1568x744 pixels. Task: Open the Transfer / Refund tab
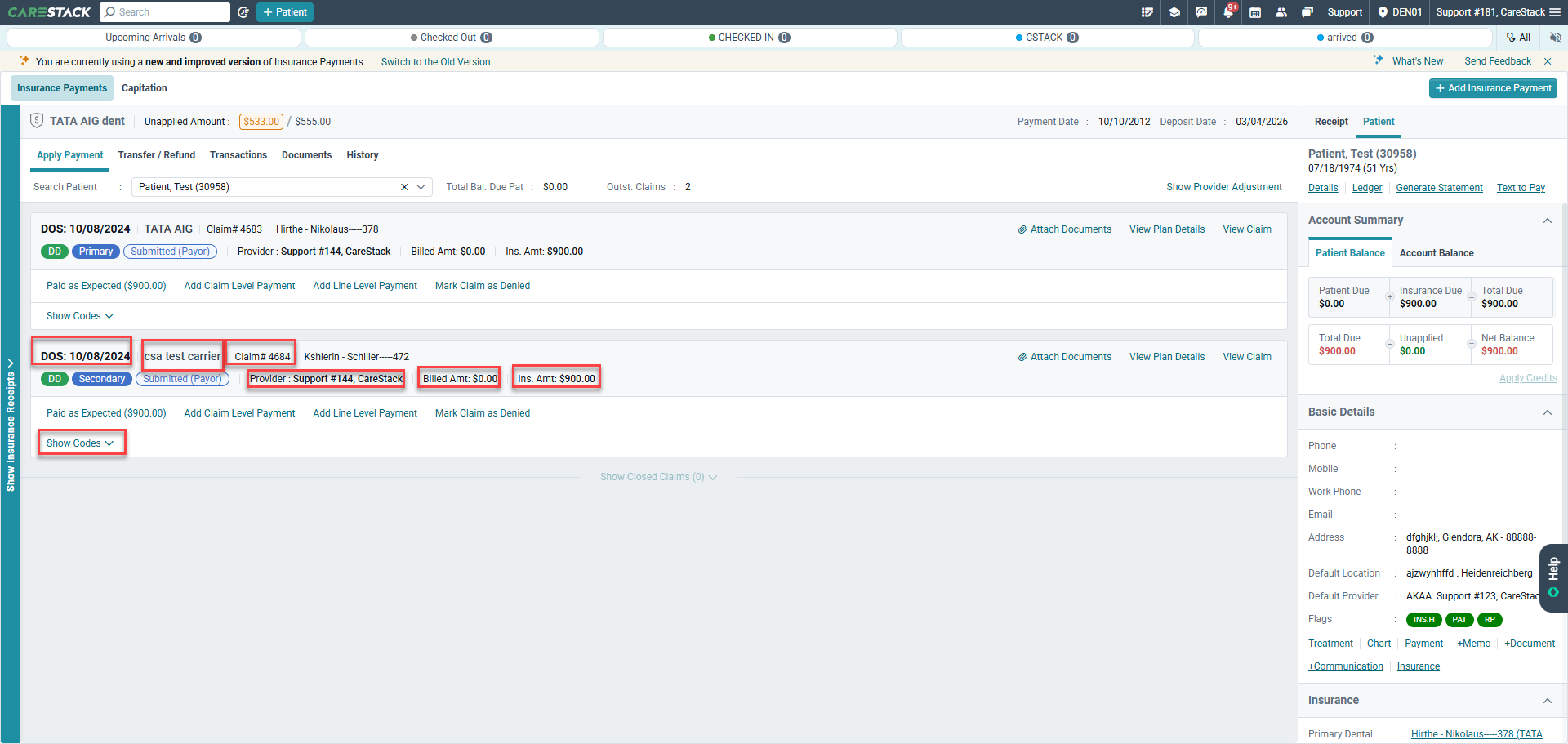[157, 155]
